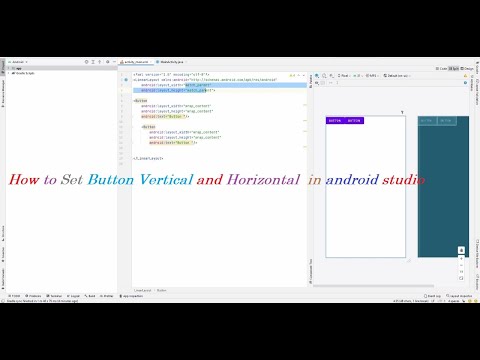Click the gutter icon beside LinearLayout line
Image resolution: width=480 pixels, height=360 pixels.
pos(126,80)
